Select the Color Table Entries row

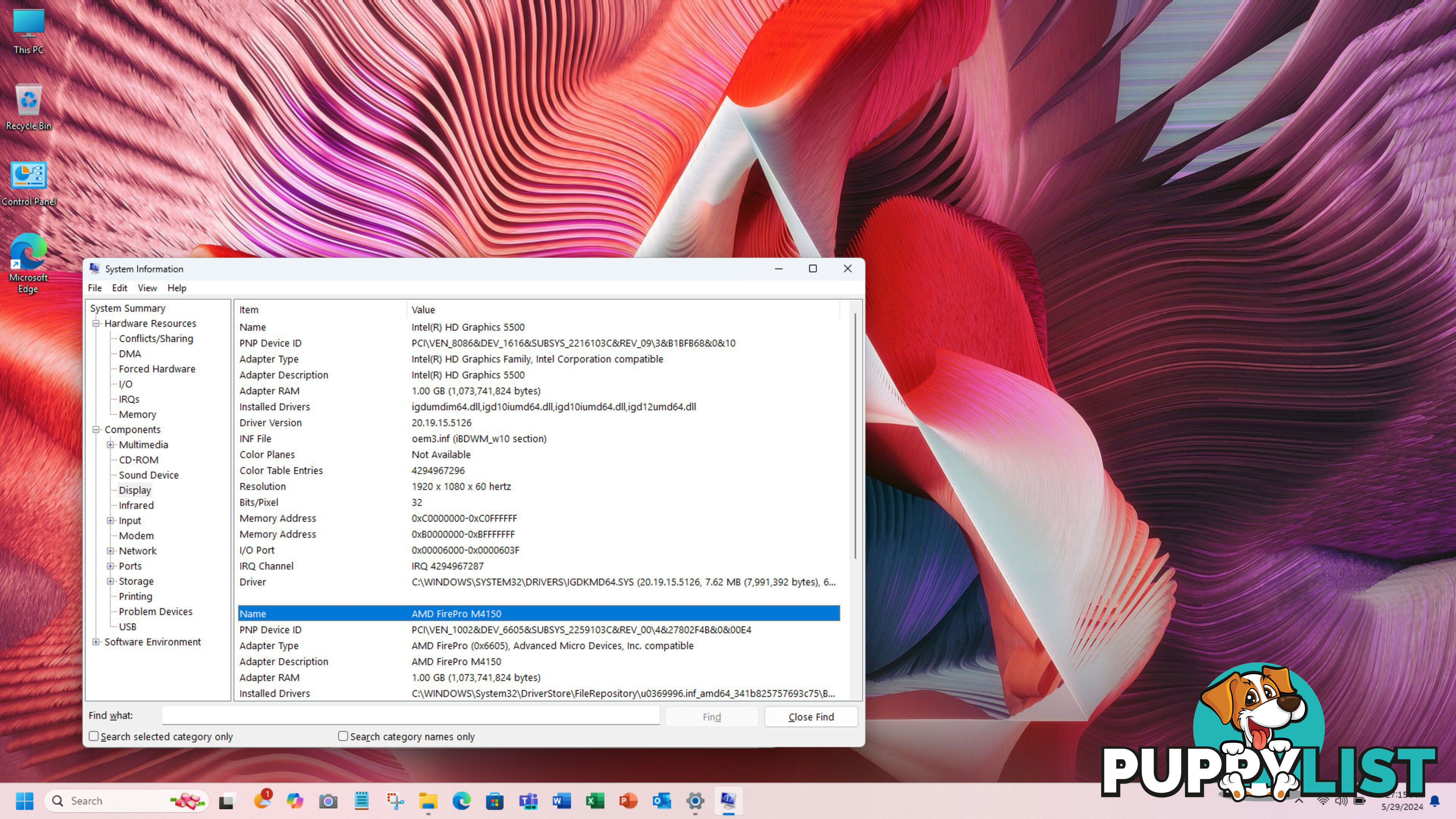pyautogui.click(x=539, y=470)
